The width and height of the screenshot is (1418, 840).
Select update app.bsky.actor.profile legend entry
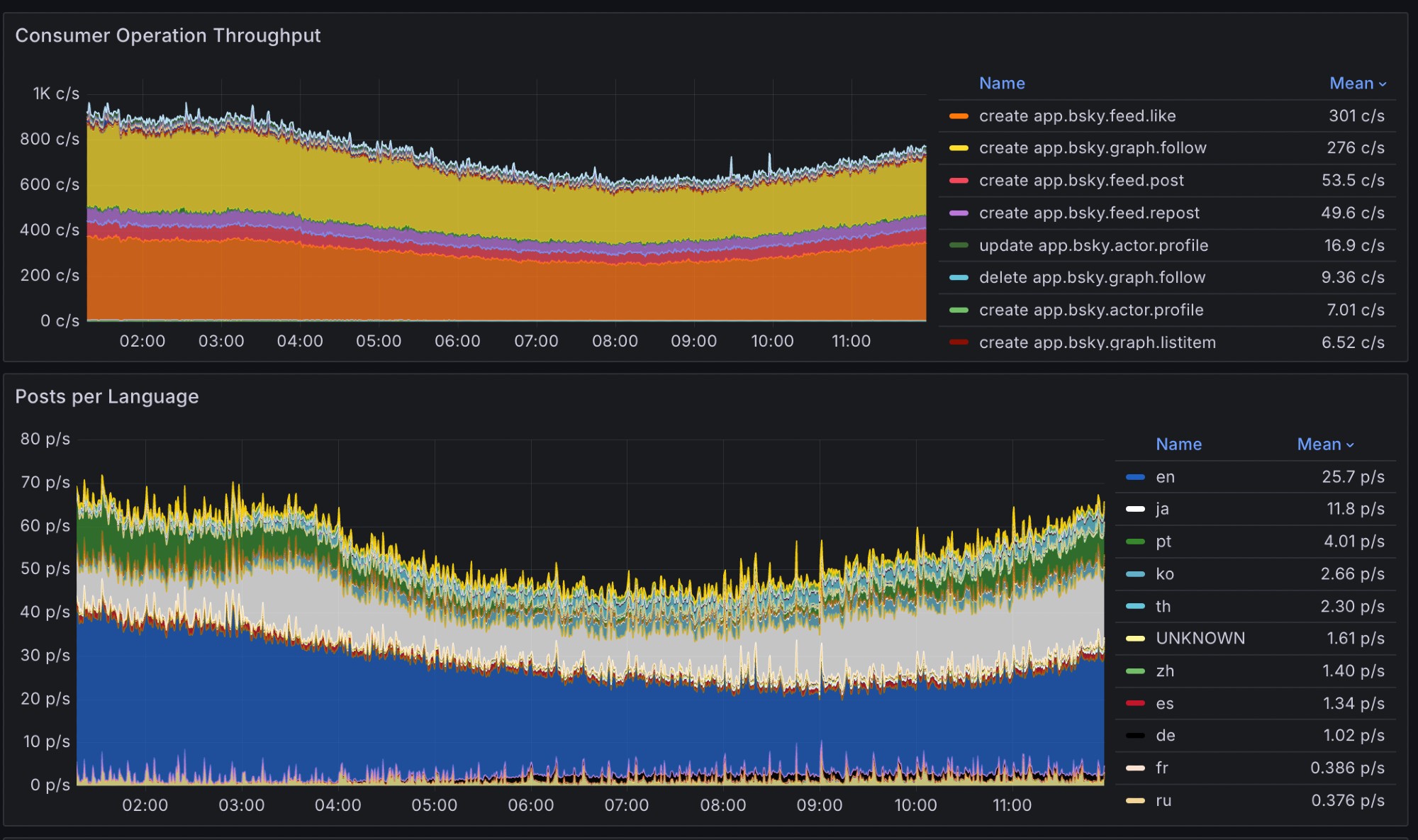pyautogui.click(x=1093, y=246)
